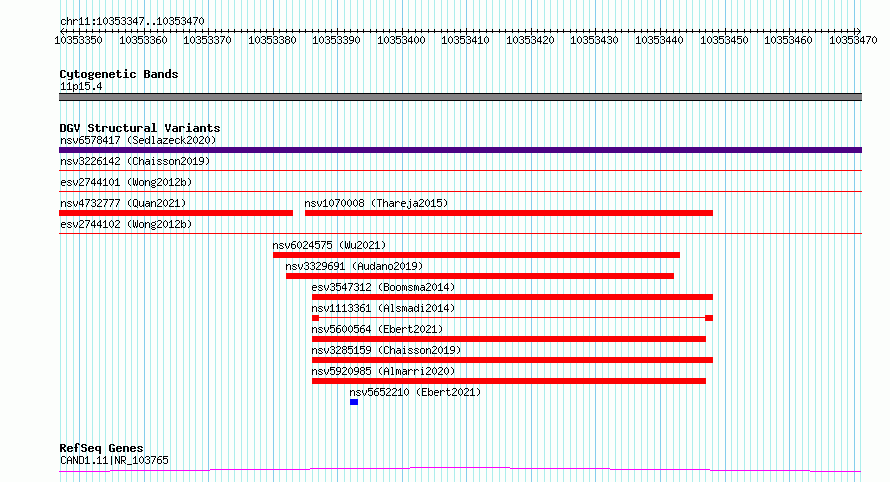Click ruler position 10353350
This screenshot has width=890, height=482.
click(x=78, y=40)
